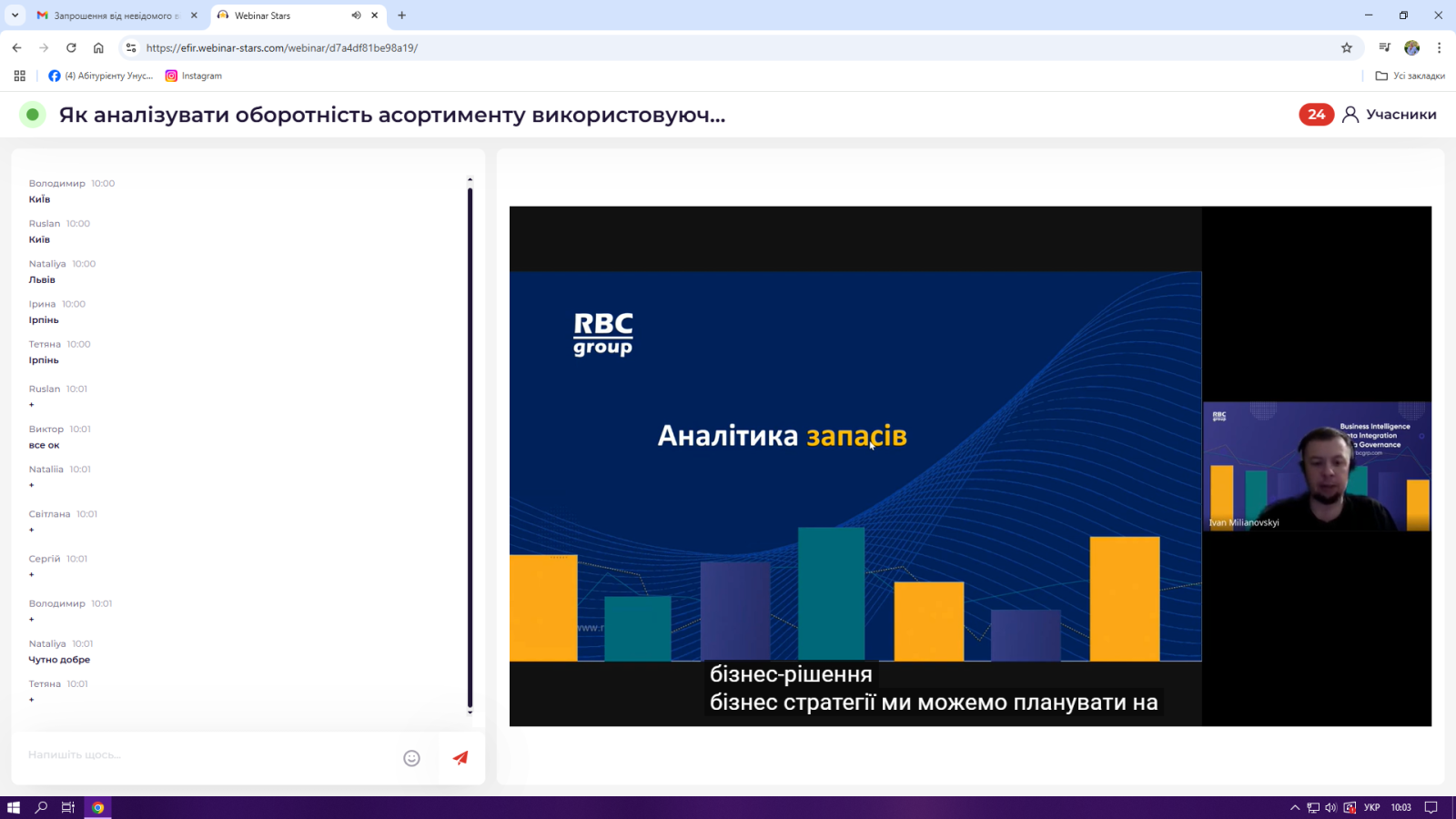This screenshot has height=819, width=1456.
Task: Click the RBC group logo on the slide
Action: point(602,334)
